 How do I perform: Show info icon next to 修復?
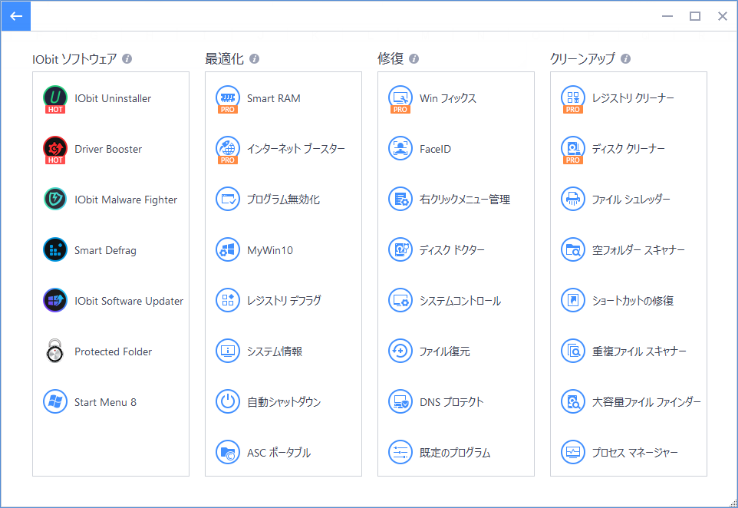click(x=414, y=59)
